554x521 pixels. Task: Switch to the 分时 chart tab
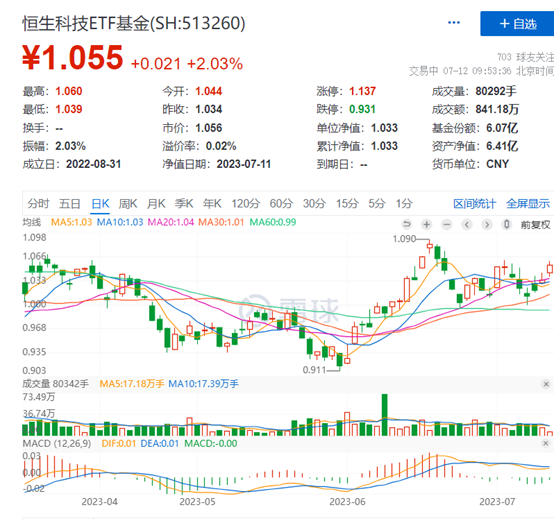(x=38, y=203)
